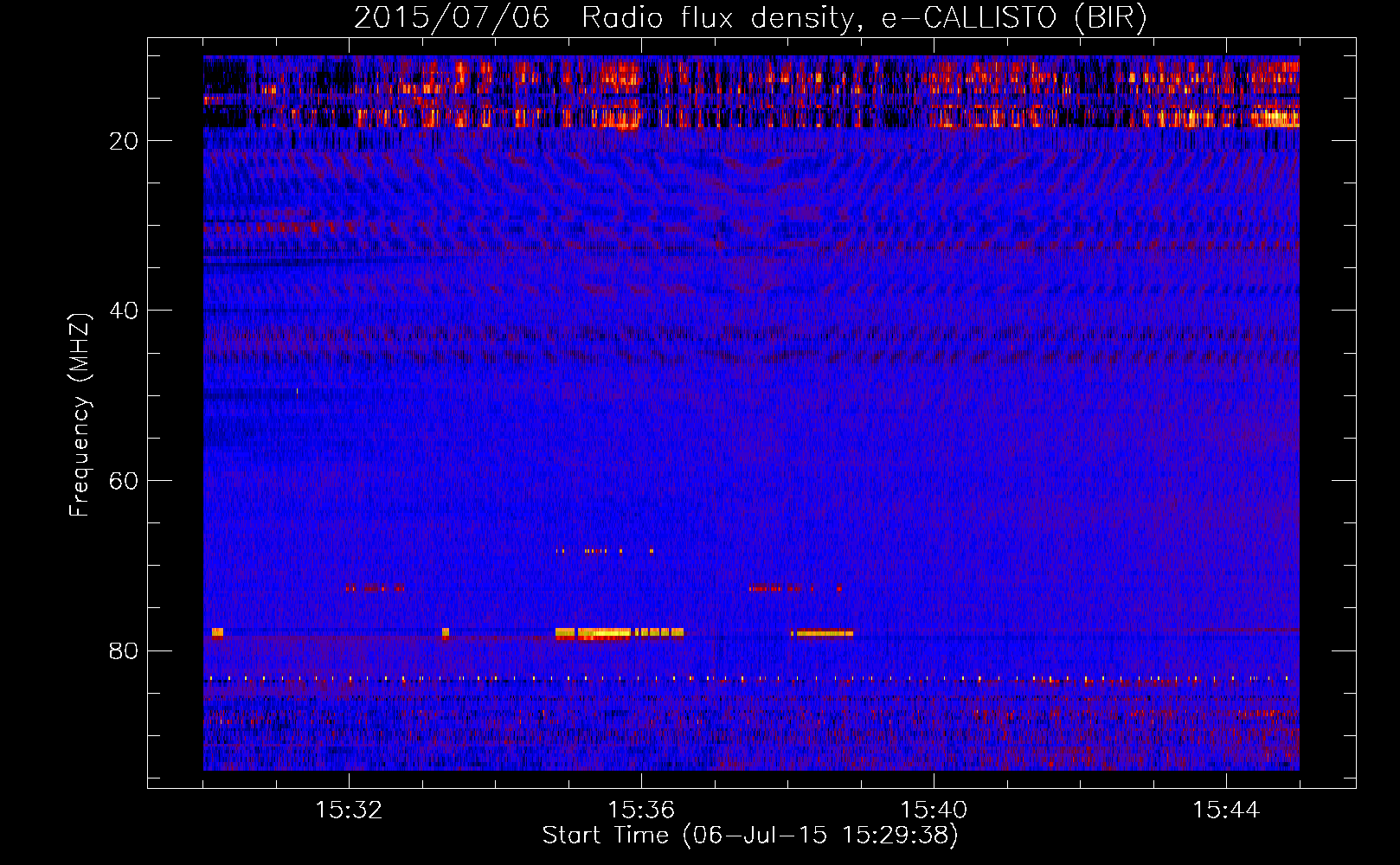
Task: Click the '60' frequency tick label
Action: point(125,481)
